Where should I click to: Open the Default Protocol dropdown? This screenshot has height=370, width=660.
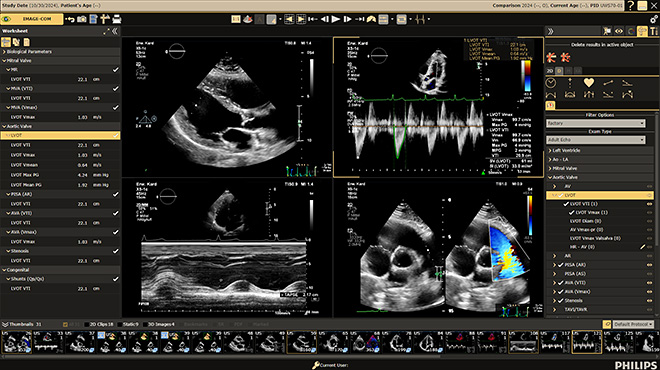pos(633,324)
